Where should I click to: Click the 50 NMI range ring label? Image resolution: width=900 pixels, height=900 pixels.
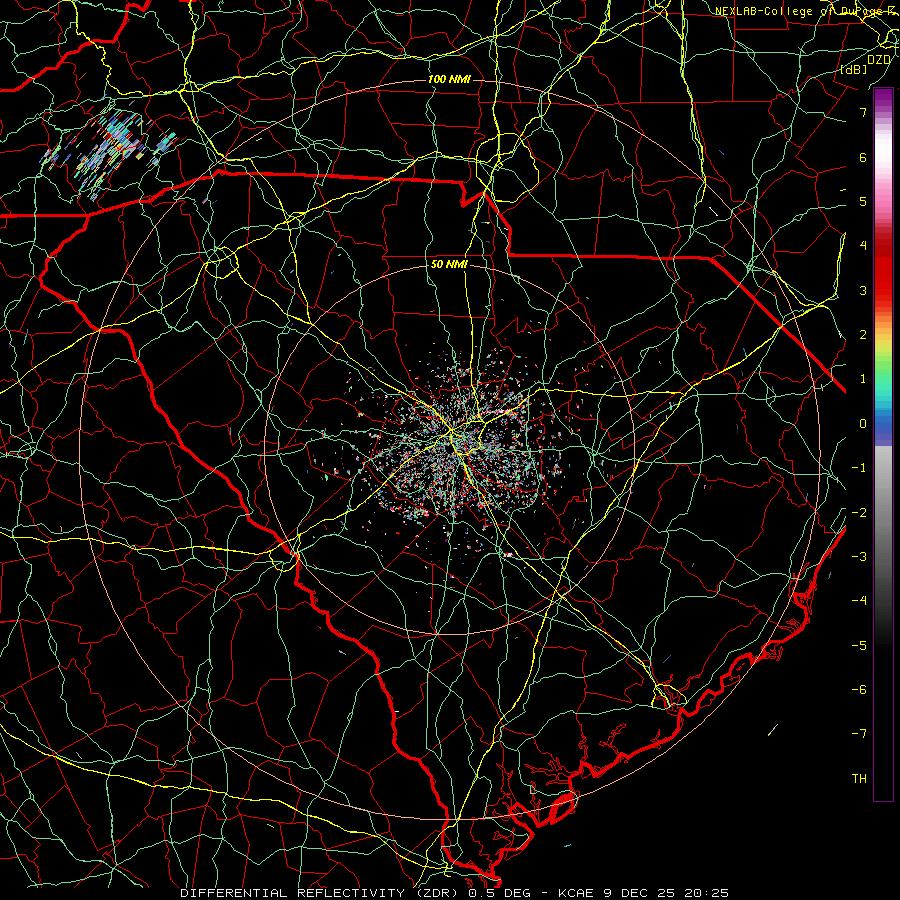point(449,265)
